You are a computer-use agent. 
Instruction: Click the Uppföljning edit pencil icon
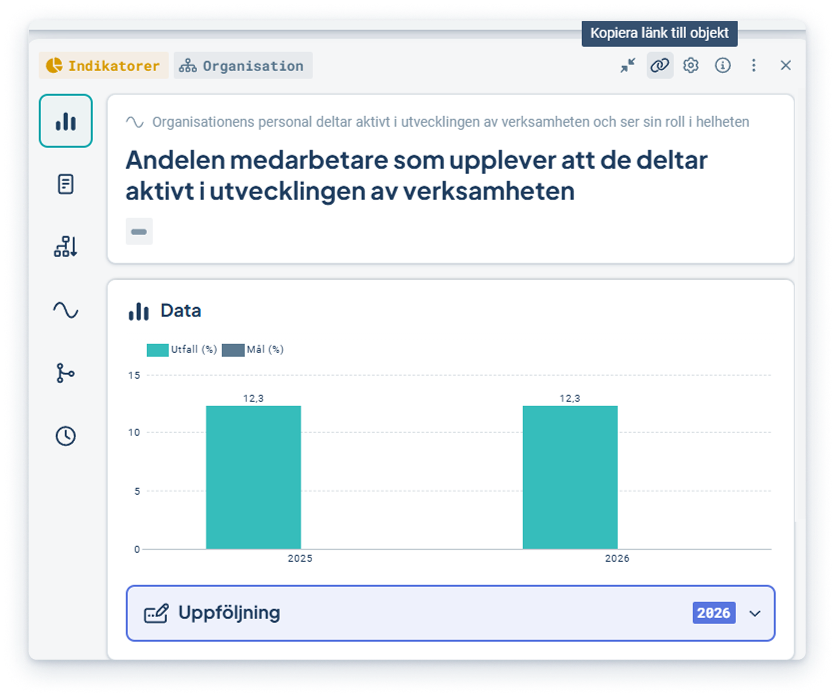156,613
